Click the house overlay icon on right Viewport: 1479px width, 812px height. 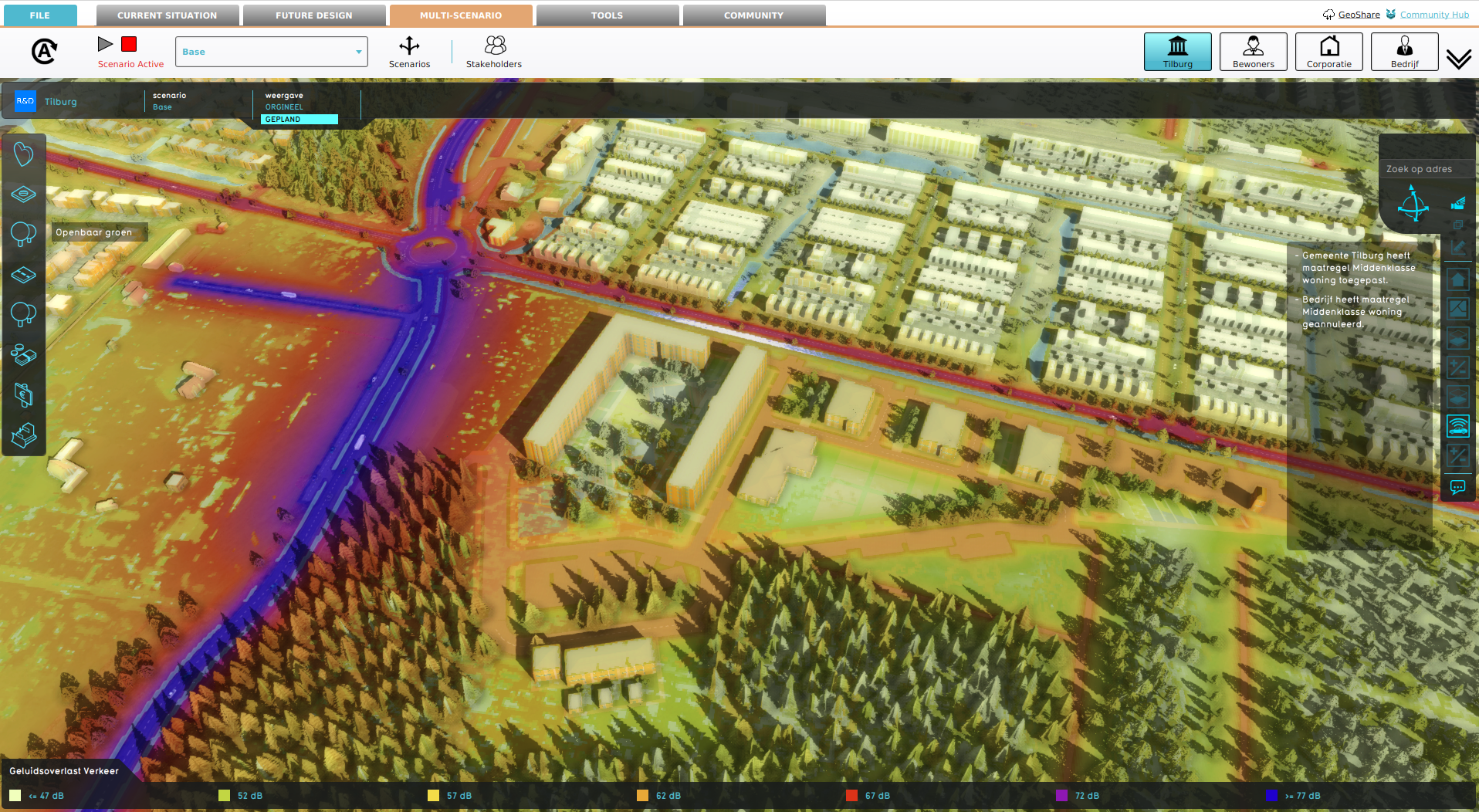(x=1457, y=279)
